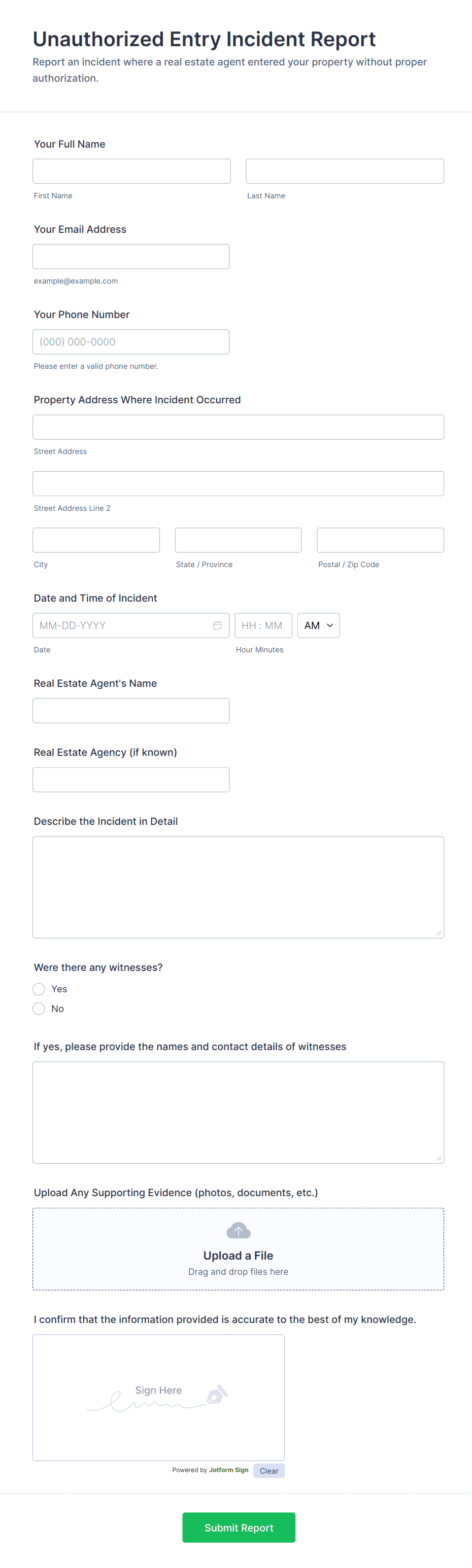The width and height of the screenshot is (472, 1568).
Task: Focus the email address field
Action: coord(131,256)
